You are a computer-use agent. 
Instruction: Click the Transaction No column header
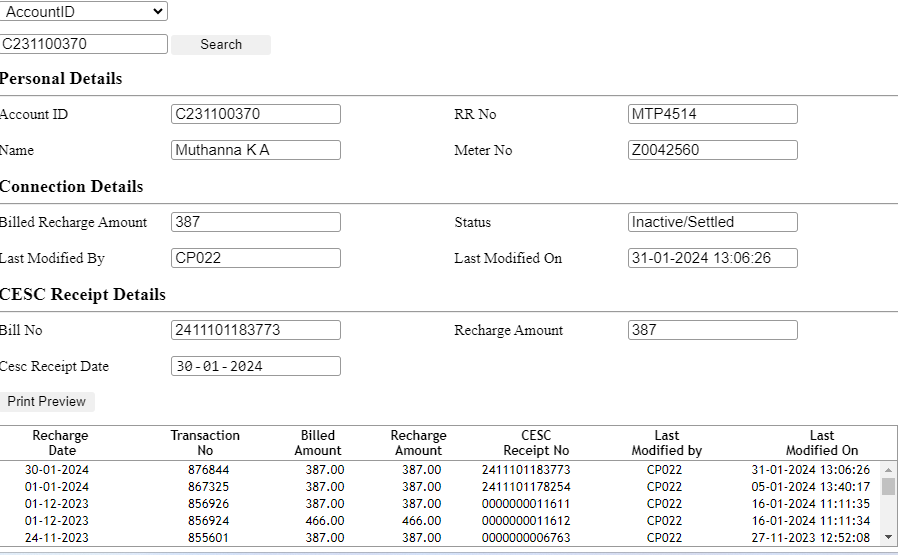[x=205, y=443]
